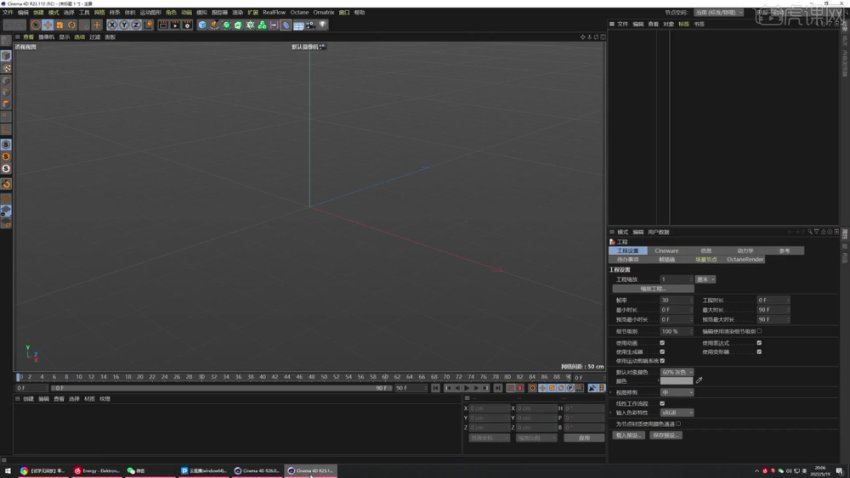Open the view clipping dropdown
This screenshot has height=478, width=850.
(677, 392)
